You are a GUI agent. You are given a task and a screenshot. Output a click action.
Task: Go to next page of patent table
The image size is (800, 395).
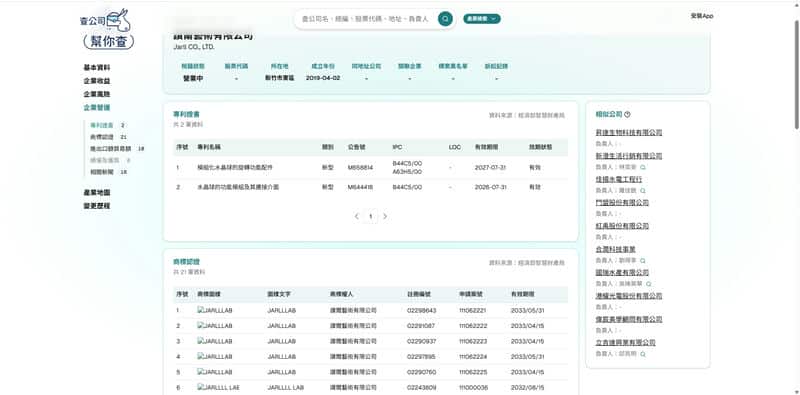tap(385, 216)
